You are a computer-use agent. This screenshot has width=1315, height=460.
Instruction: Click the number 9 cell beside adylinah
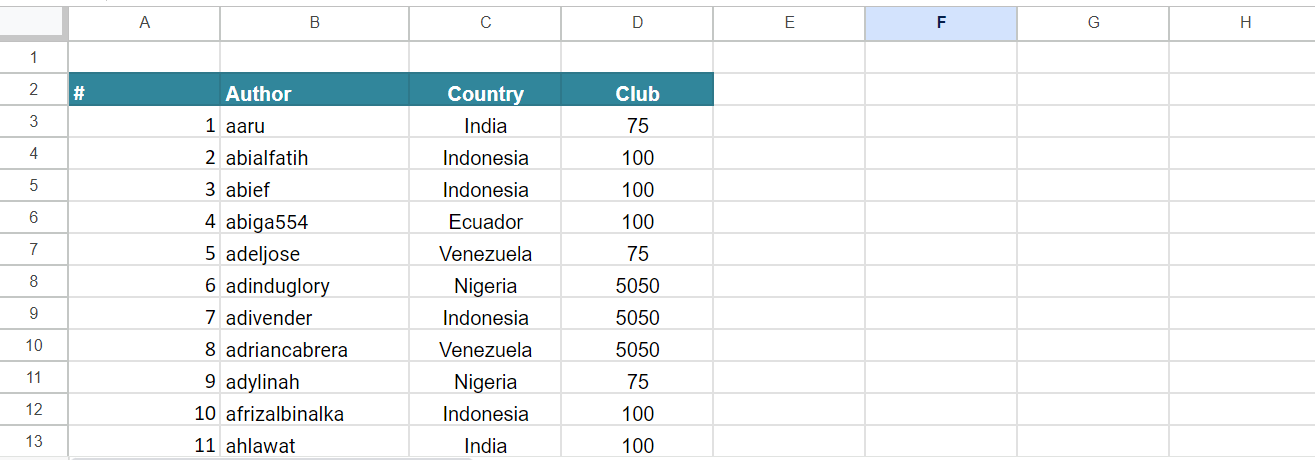[x=144, y=382]
